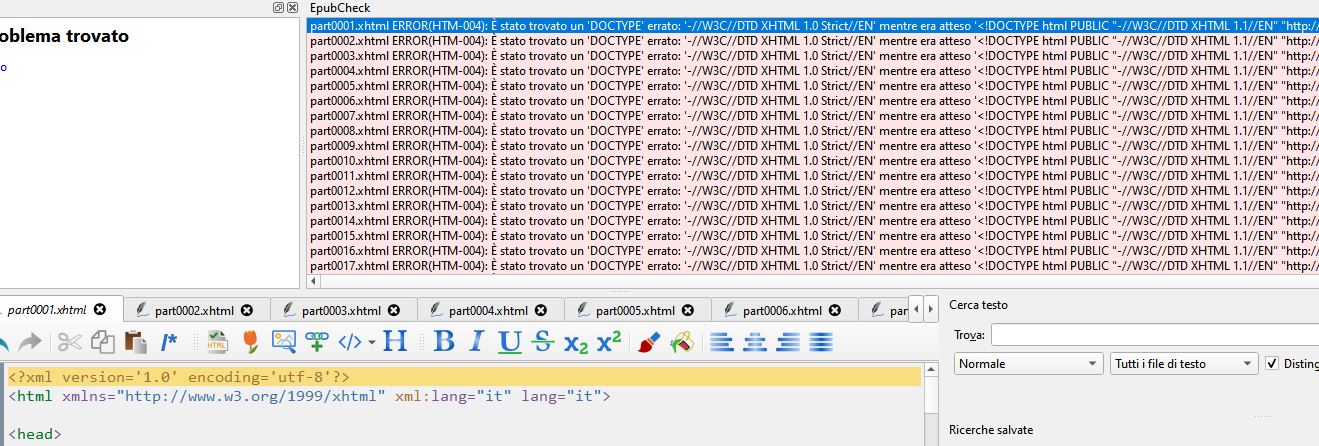Click the clipboard paste icon
This screenshot has height=446, width=1319.
coord(136,342)
